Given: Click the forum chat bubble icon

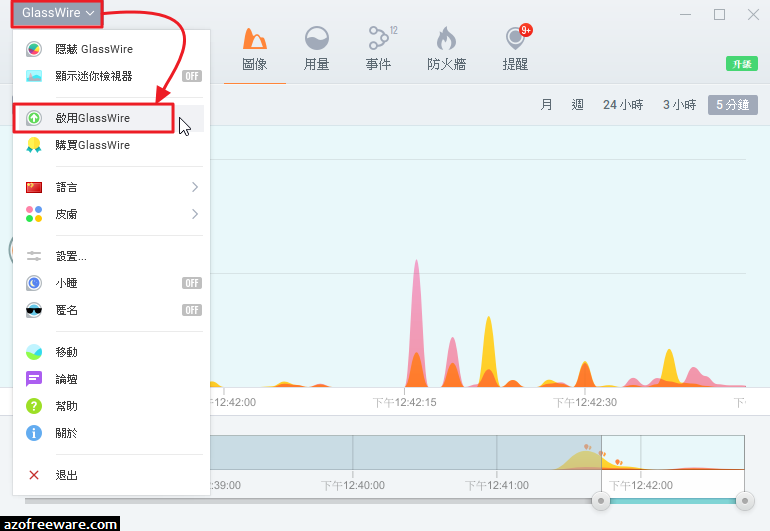Looking at the screenshot, I should 34,379.
